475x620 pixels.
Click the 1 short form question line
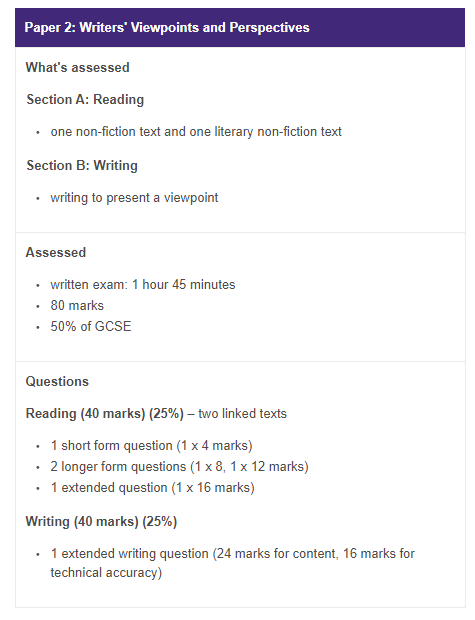151,446
